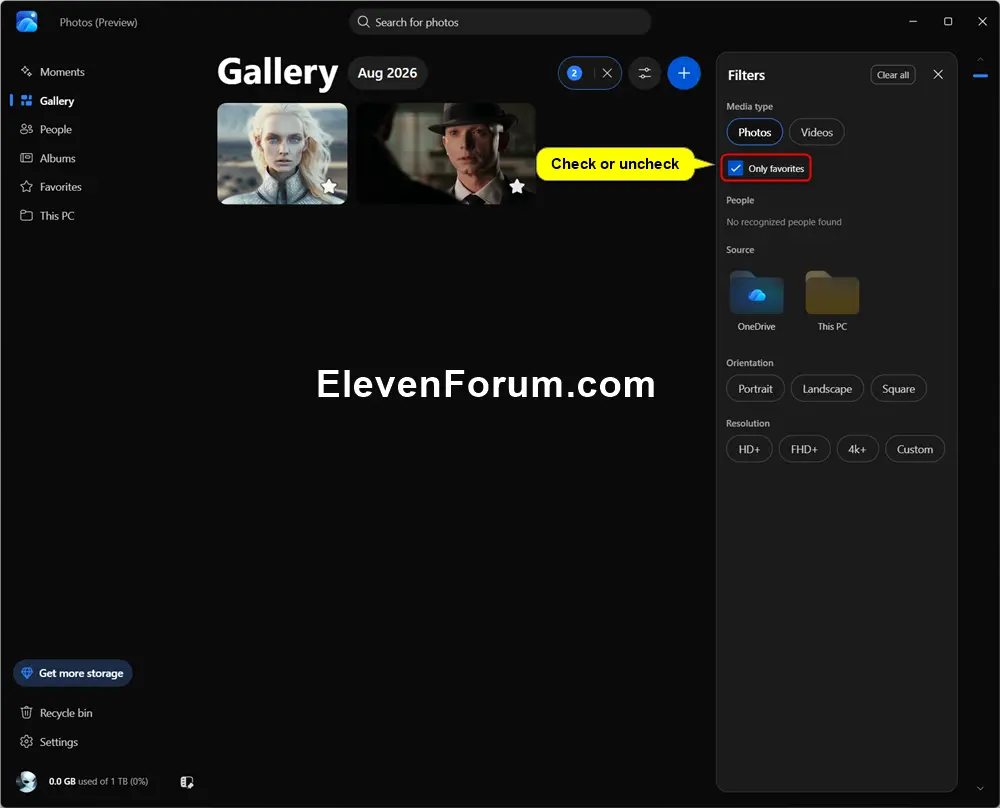Click the Photos app logo icon
Screen dimensions: 1000x808
pos(27,22)
